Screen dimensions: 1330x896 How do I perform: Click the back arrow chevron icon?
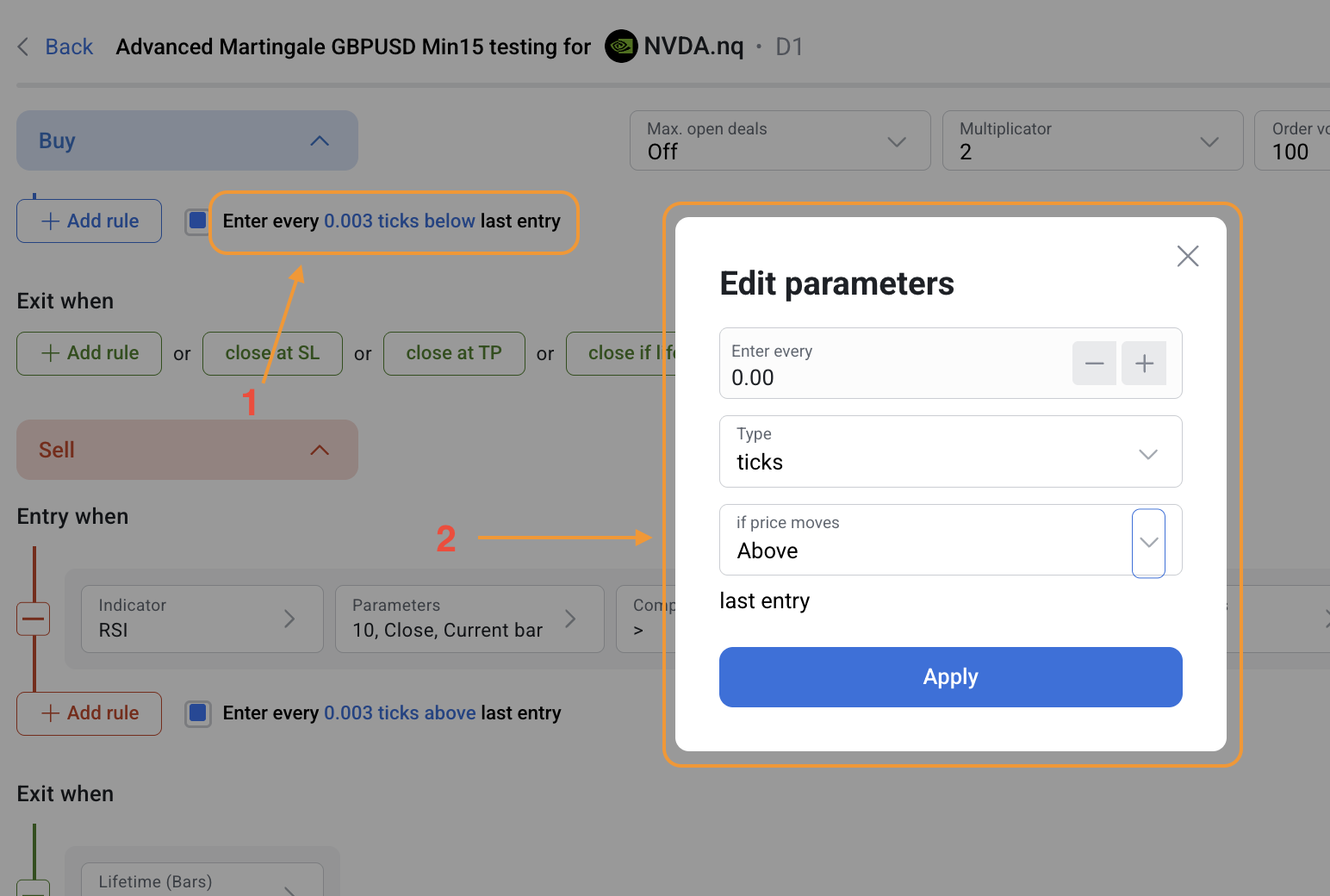tap(23, 47)
